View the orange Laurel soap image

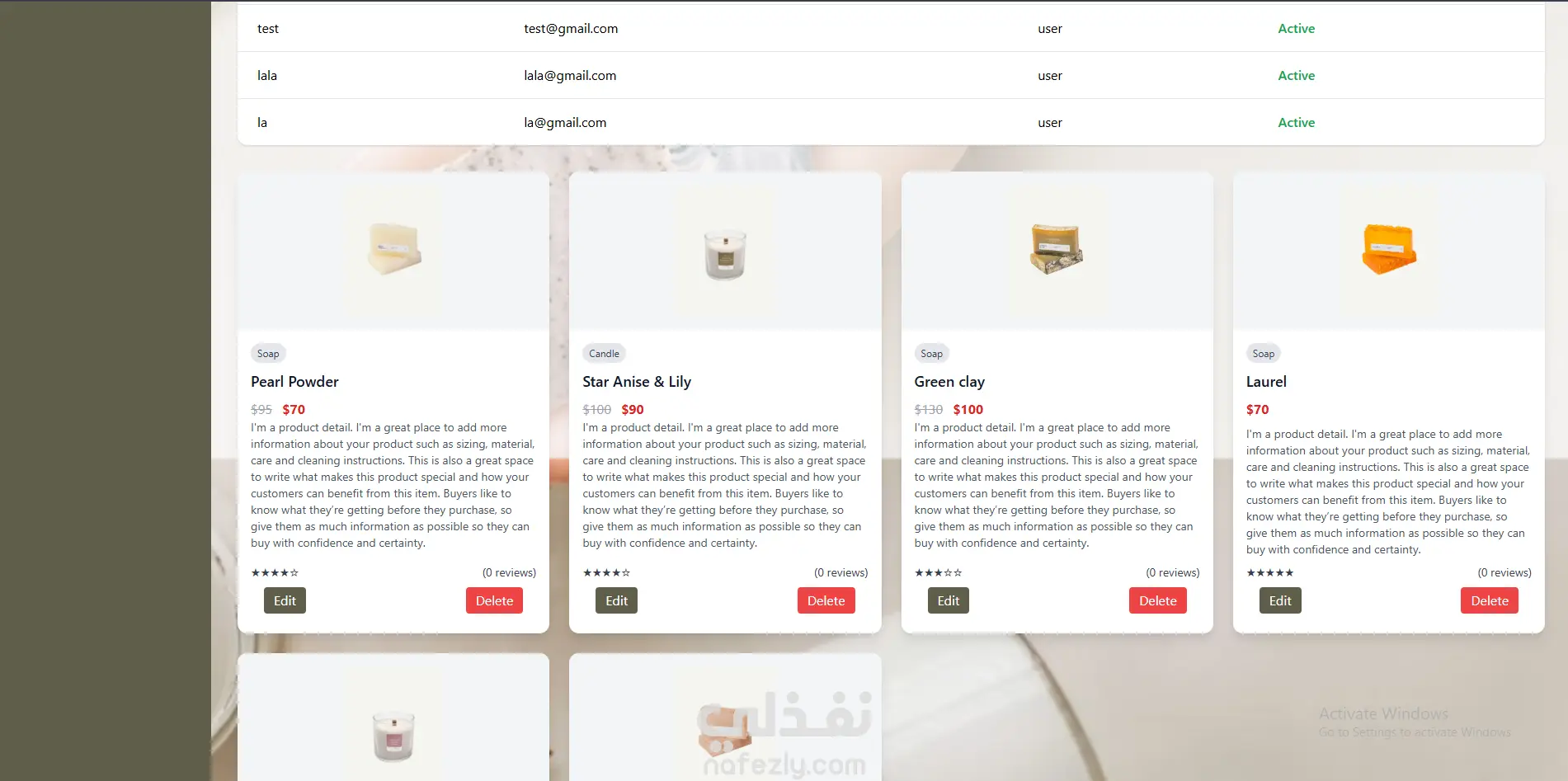tap(1388, 250)
